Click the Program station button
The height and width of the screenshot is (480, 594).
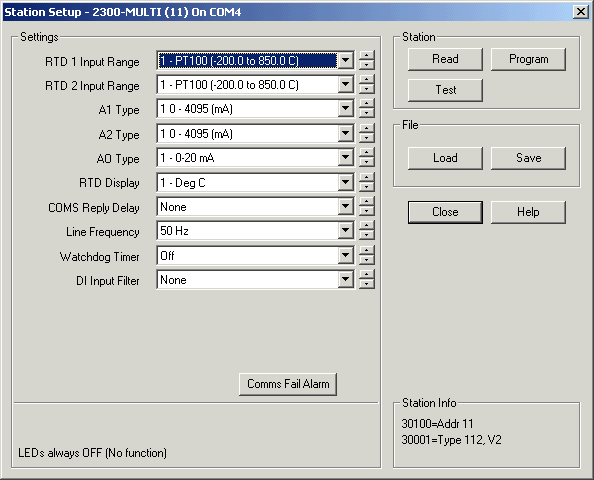pyautogui.click(x=528, y=59)
